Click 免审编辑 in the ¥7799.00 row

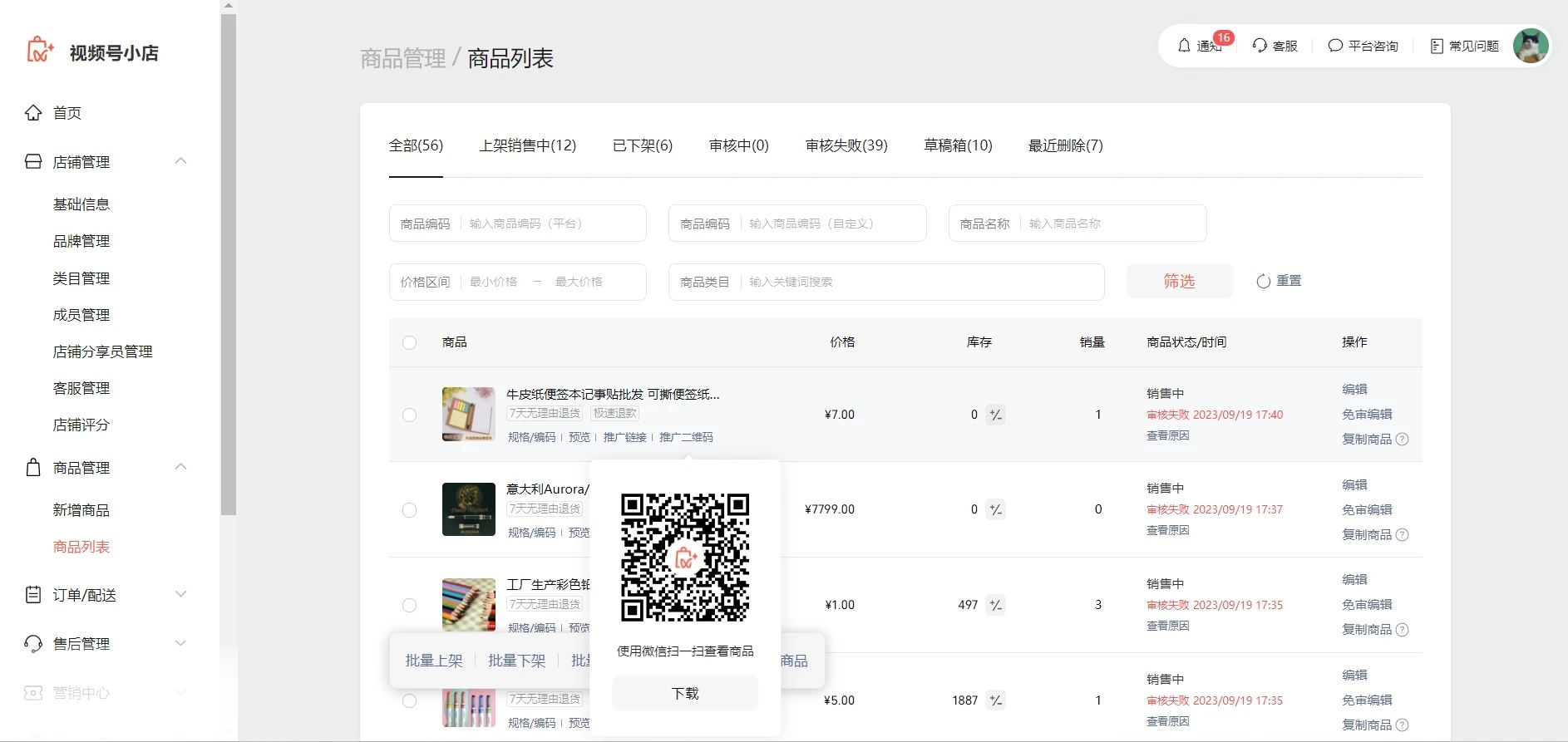point(1367,509)
